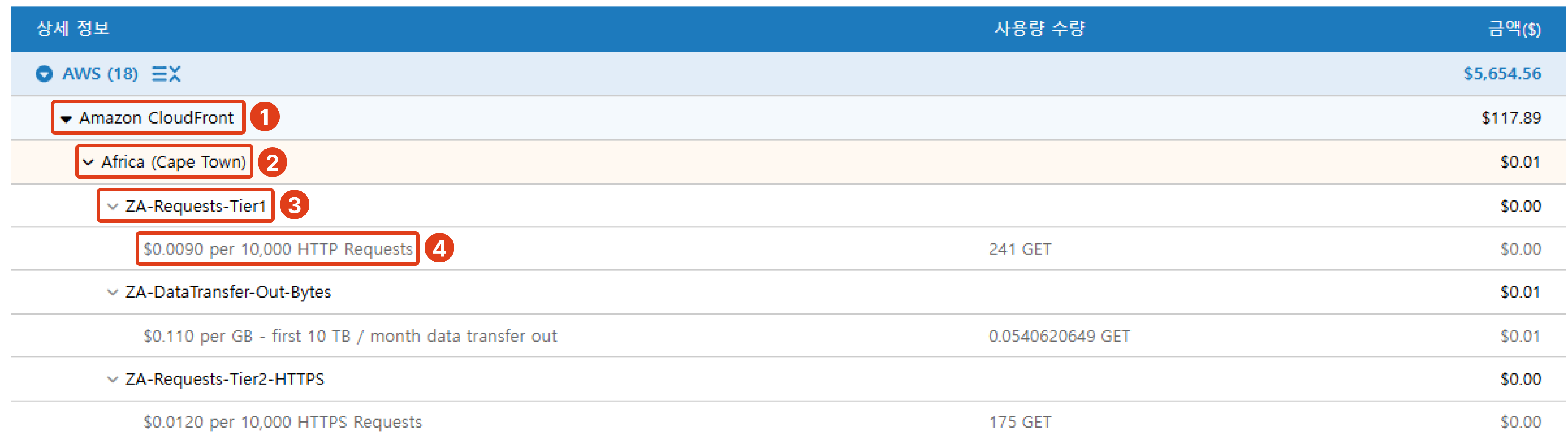This screenshot has height=442, width=1568.
Task: Click the Amazon CloudFront service name
Action: click(x=156, y=118)
